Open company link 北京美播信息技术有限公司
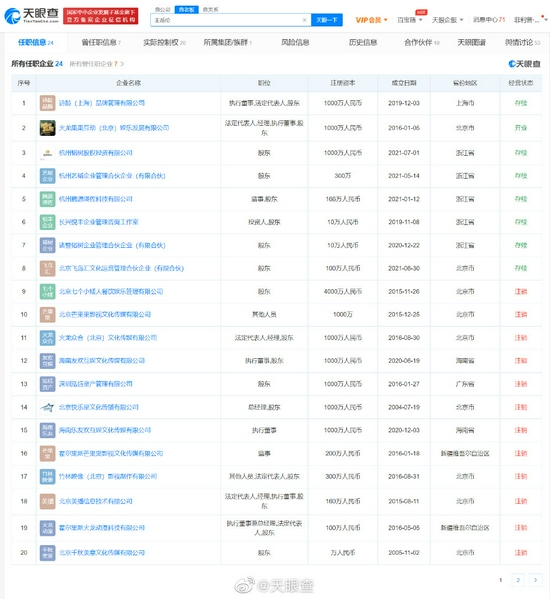Image resolution: width=550 pixels, height=599 pixels. pyautogui.click(x=95, y=501)
